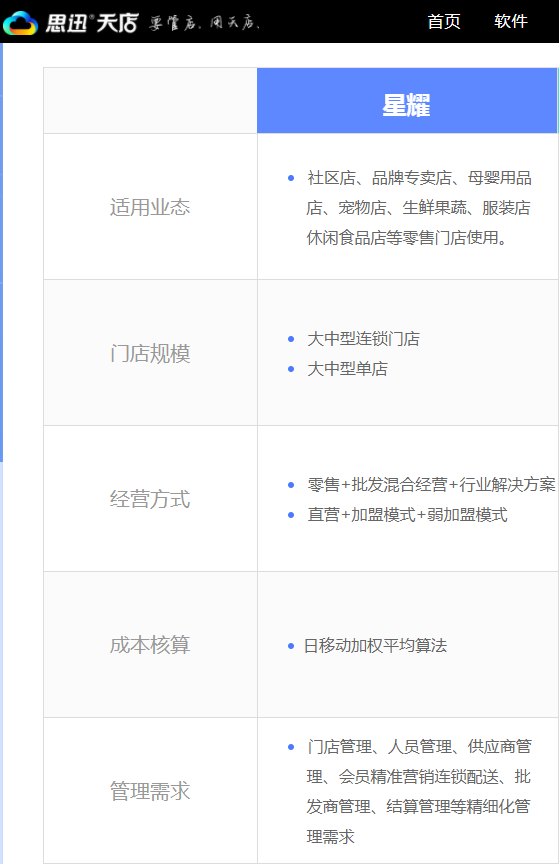The width and height of the screenshot is (559, 864).
Task: Click the 日移动加权平均算法 text
Action: click(x=375, y=646)
